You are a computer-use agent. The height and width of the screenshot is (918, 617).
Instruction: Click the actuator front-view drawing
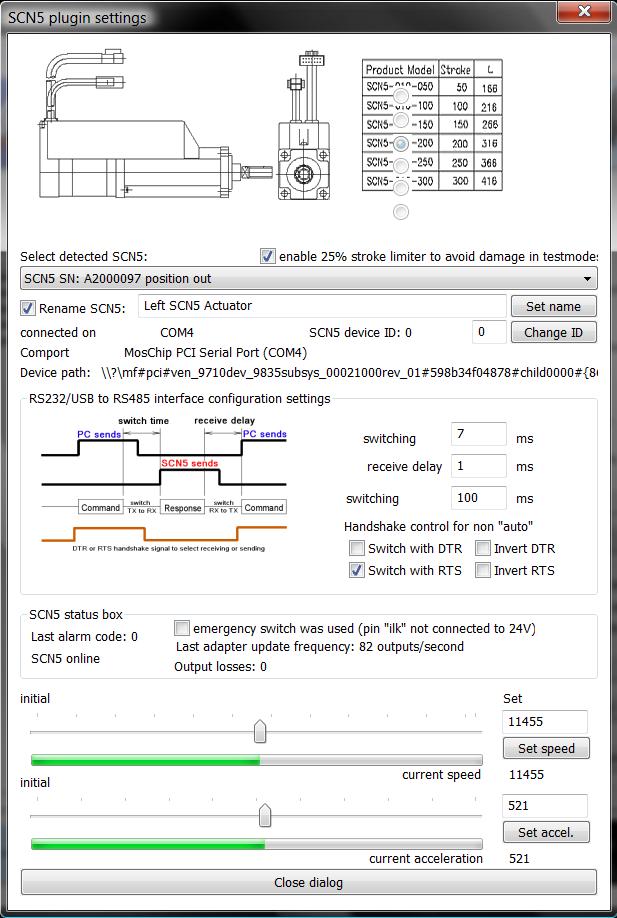point(303,126)
